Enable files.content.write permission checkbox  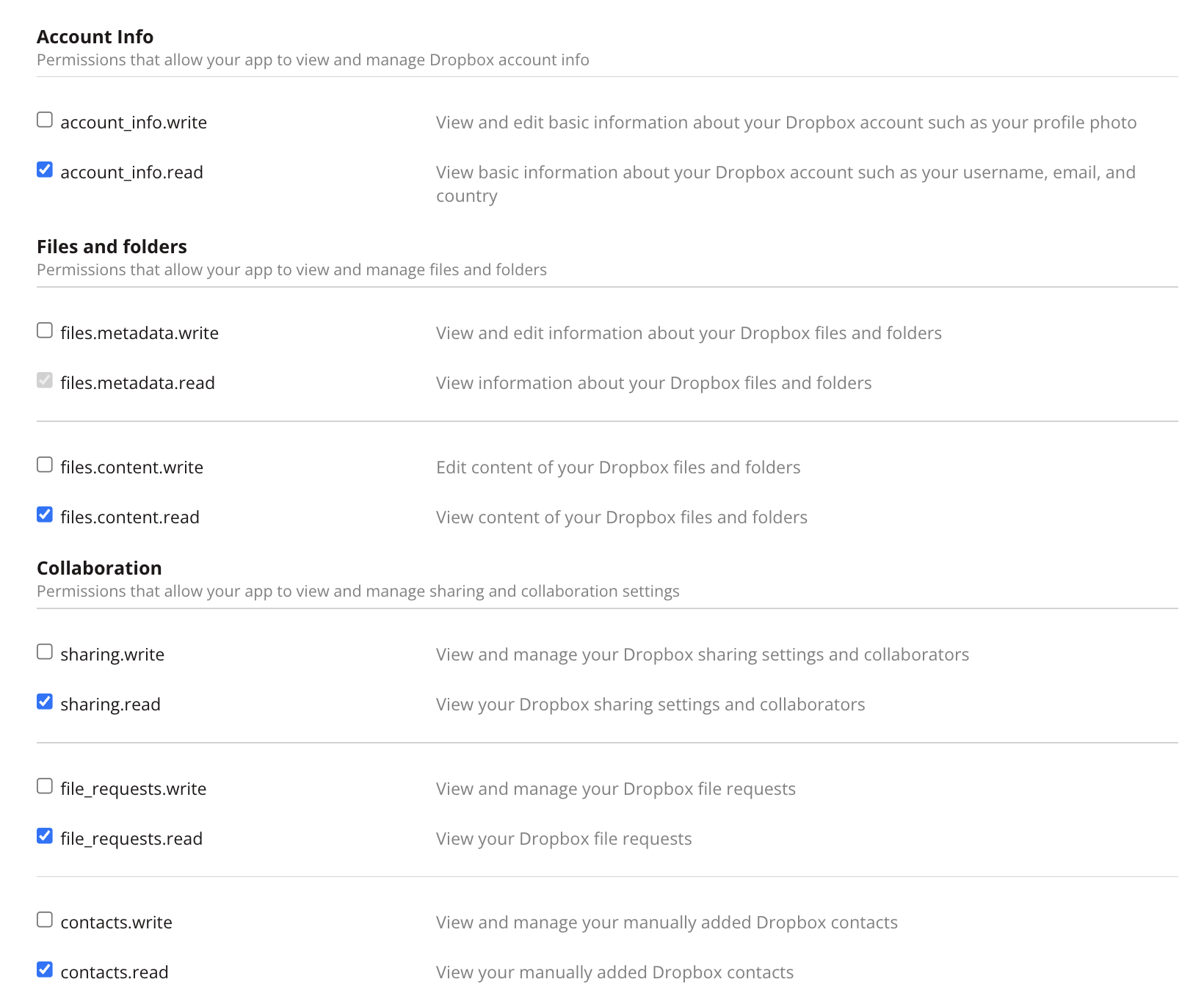tap(45, 465)
